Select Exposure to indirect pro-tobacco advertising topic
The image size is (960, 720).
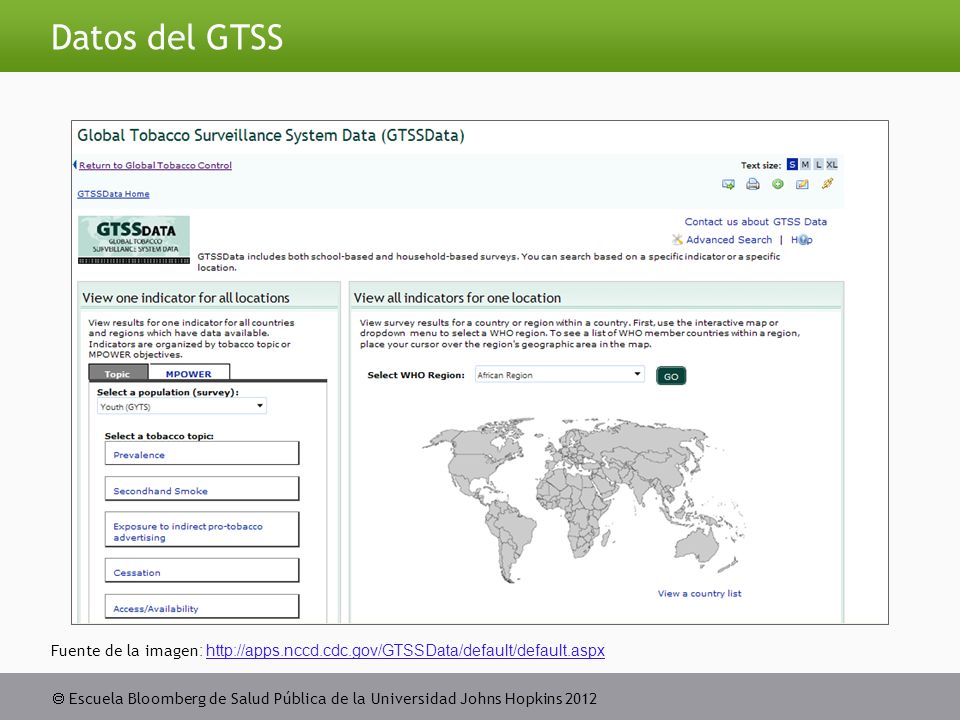pos(202,530)
